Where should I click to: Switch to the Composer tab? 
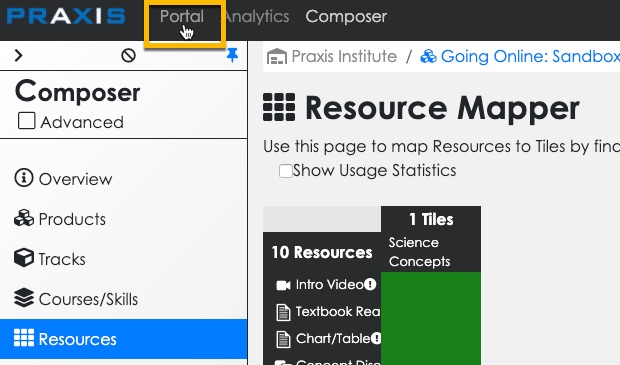(x=346, y=17)
